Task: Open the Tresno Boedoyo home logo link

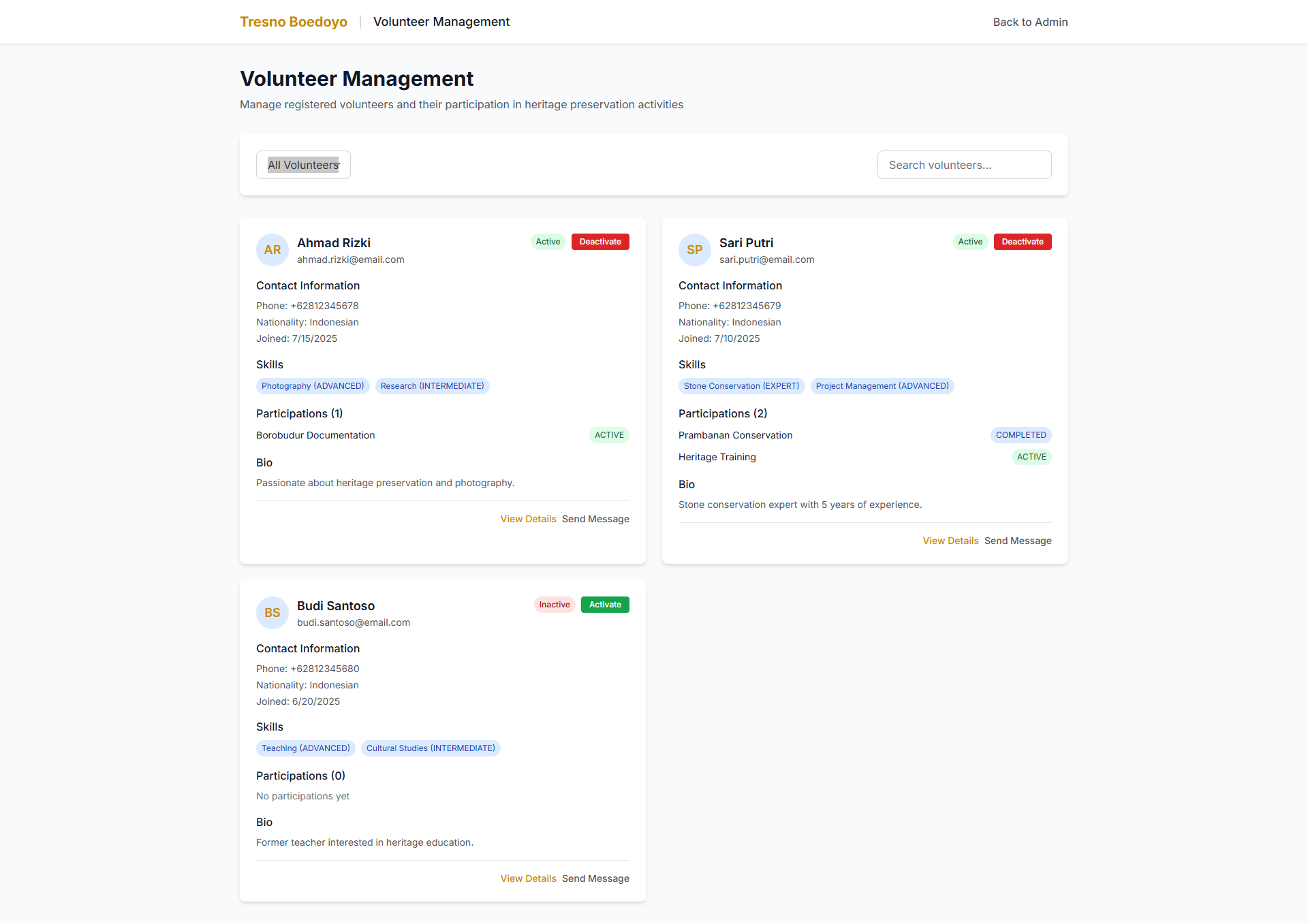Action: tap(294, 22)
